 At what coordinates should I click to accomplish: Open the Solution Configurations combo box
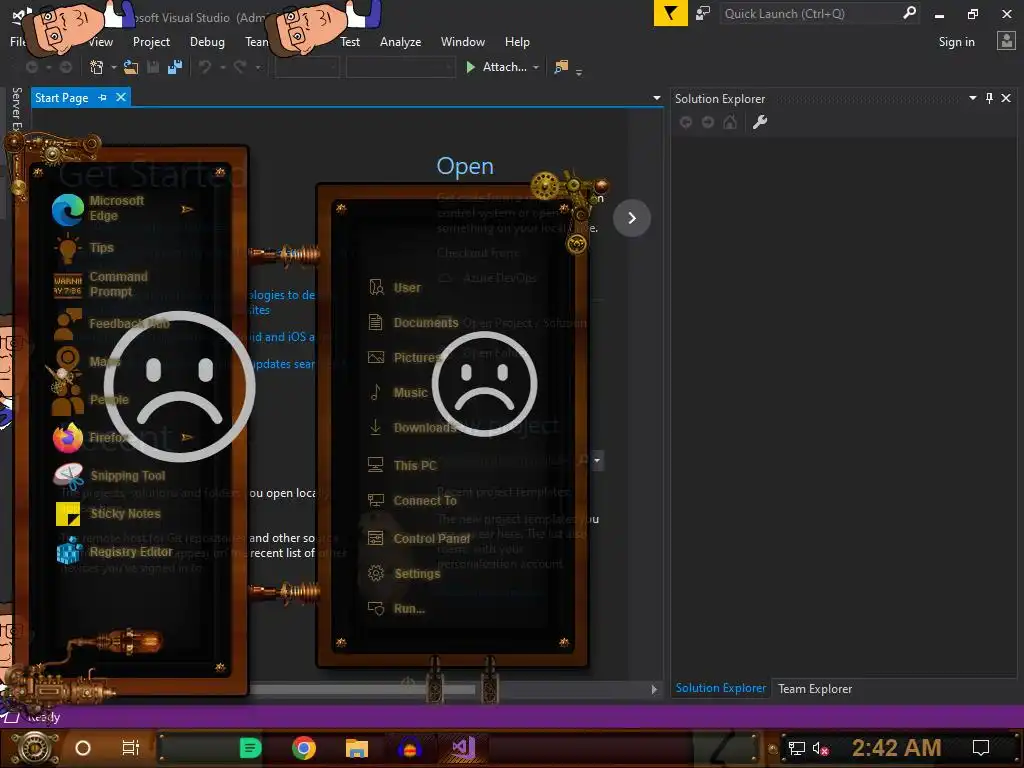pos(307,67)
